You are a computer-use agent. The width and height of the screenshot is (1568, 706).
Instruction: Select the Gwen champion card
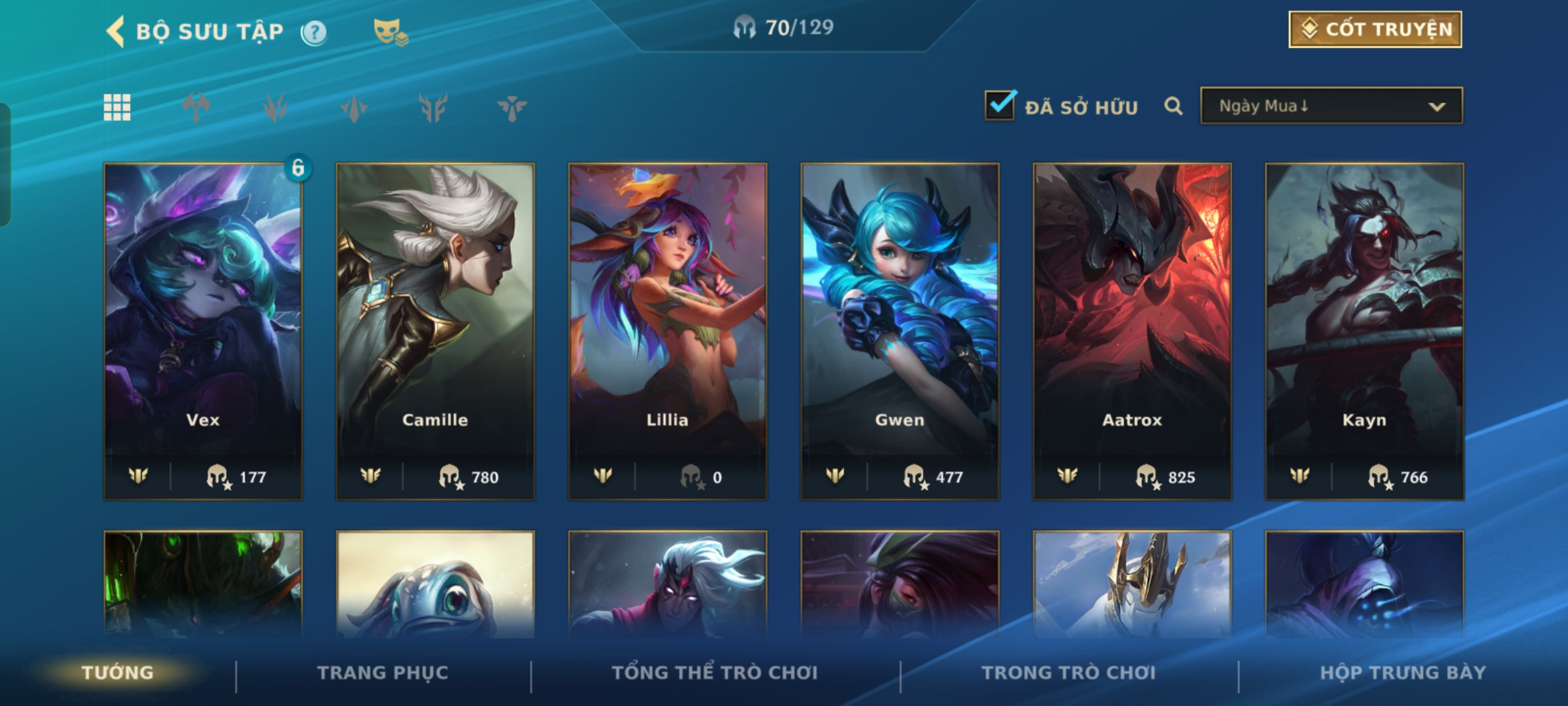pos(900,331)
